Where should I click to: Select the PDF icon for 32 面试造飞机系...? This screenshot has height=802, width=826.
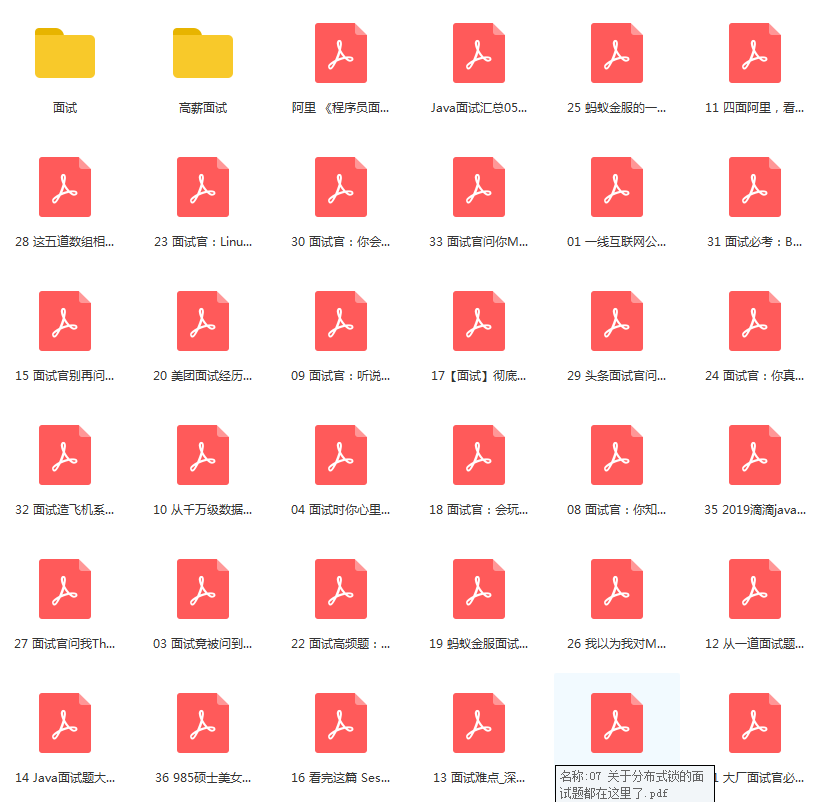point(65,455)
